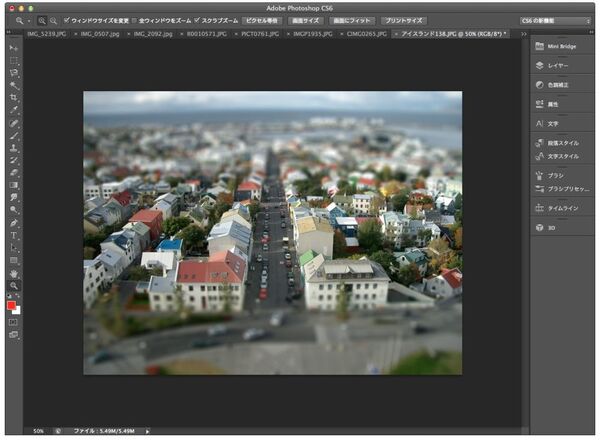Expand the toolbox with its top double arrow

click(8, 33)
